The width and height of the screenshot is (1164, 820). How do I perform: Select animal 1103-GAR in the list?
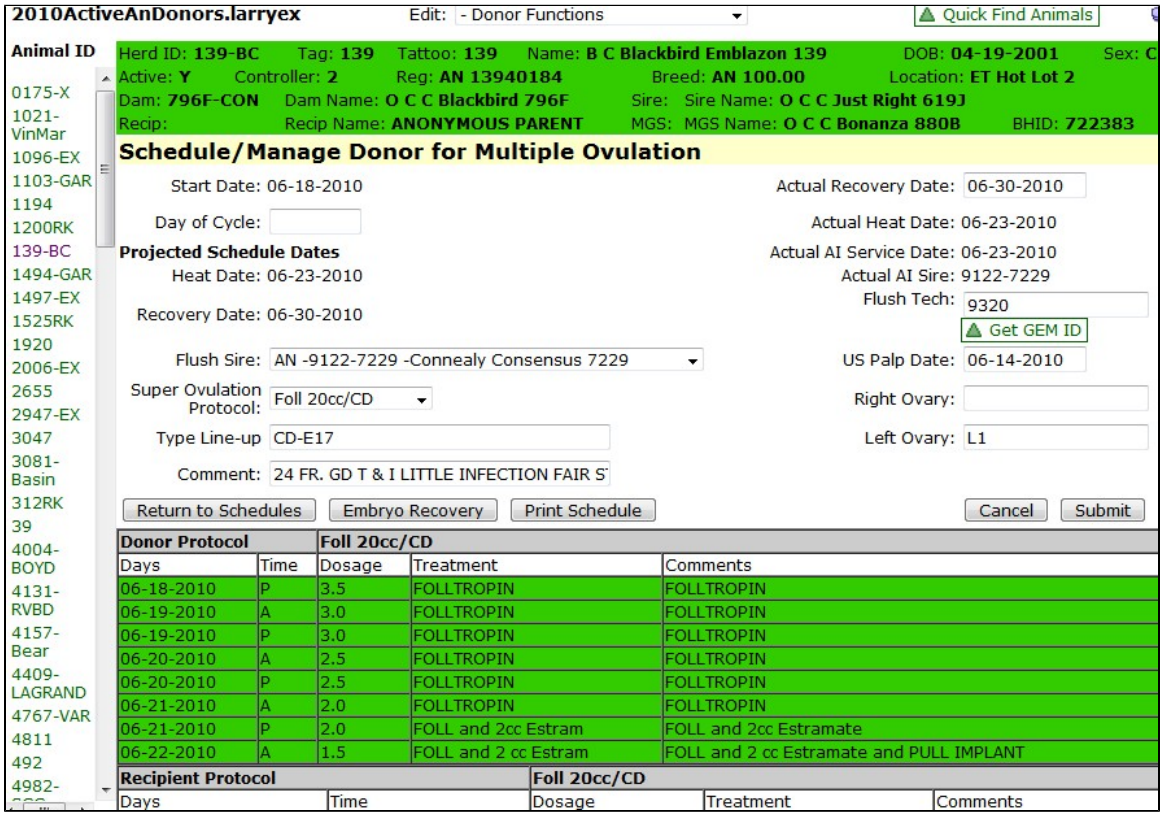52,181
